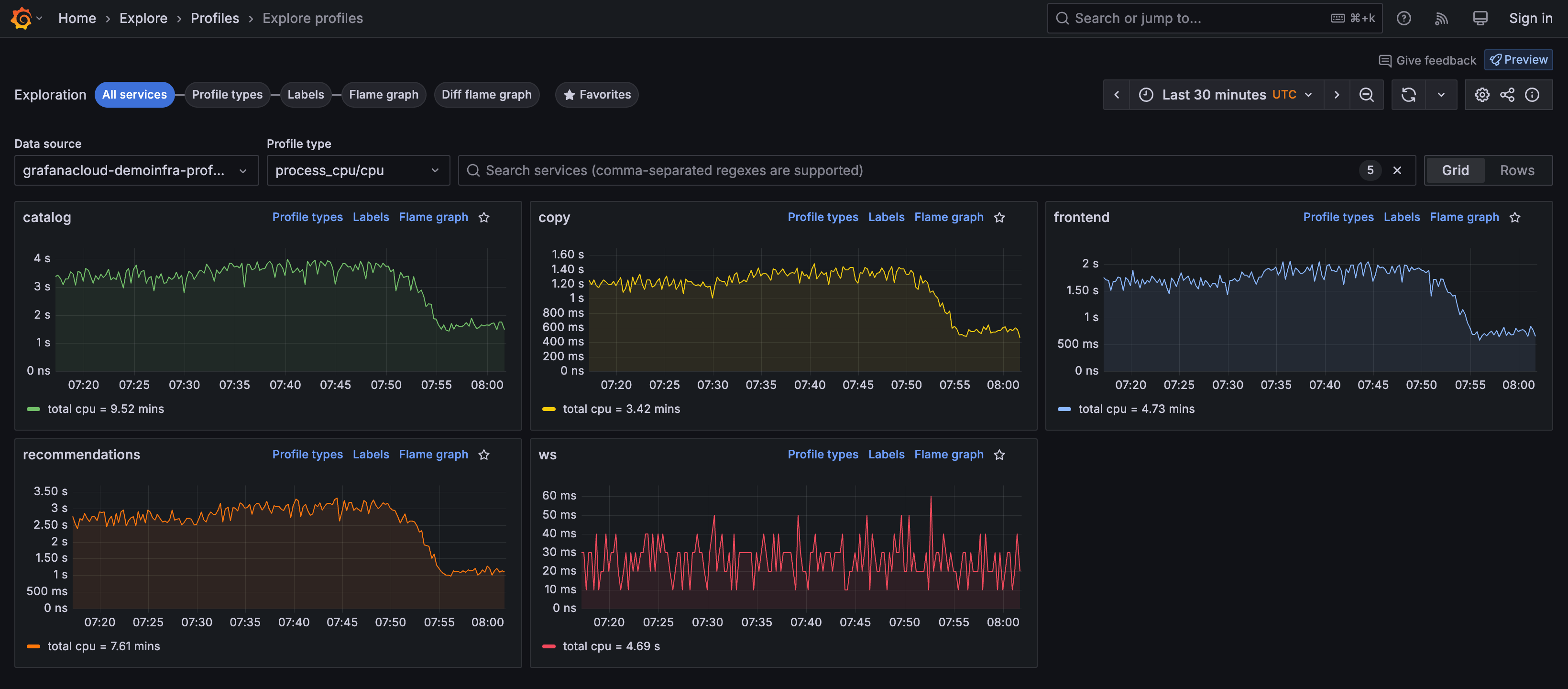Viewport: 1568px width, 689px height.
Task: Select the Diff flame graph step
Action: pyautogui.click(x=486, y=94)
